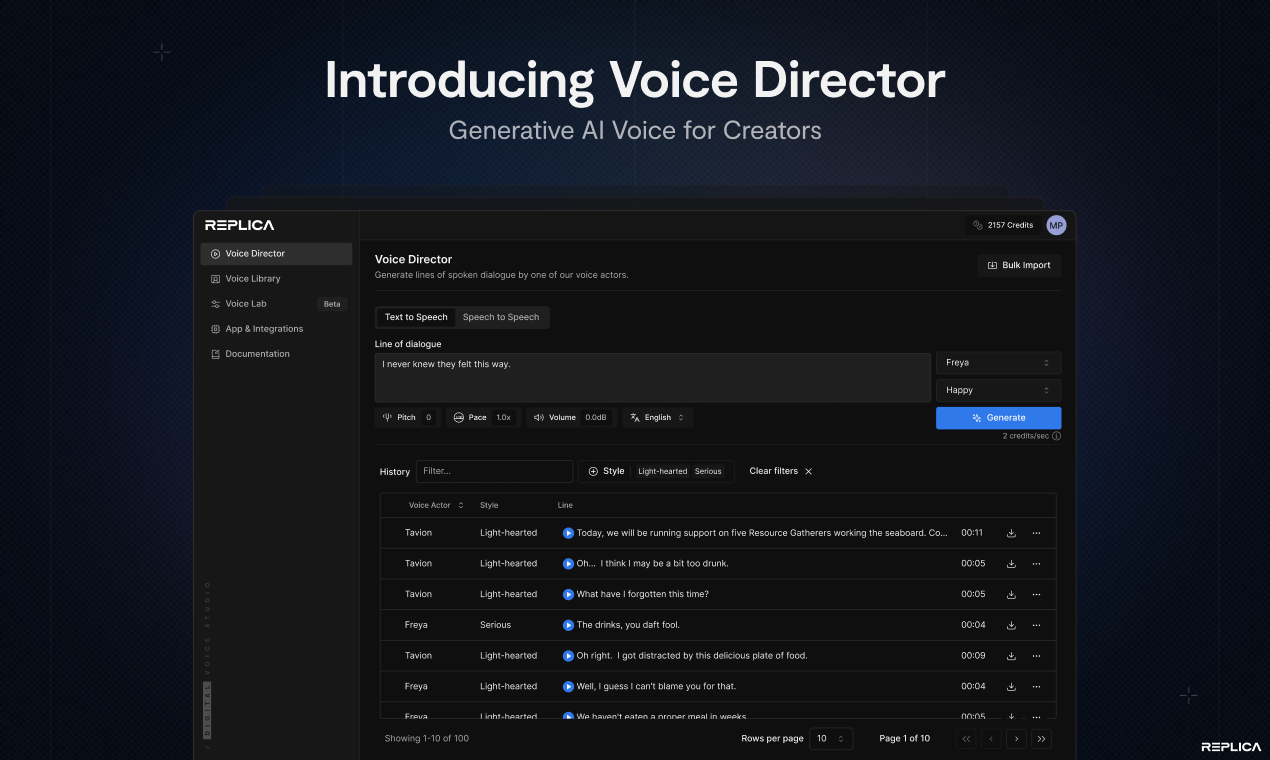Play the drunk Tavion line
Screen dimensions: 1270x760
(569, 563)
